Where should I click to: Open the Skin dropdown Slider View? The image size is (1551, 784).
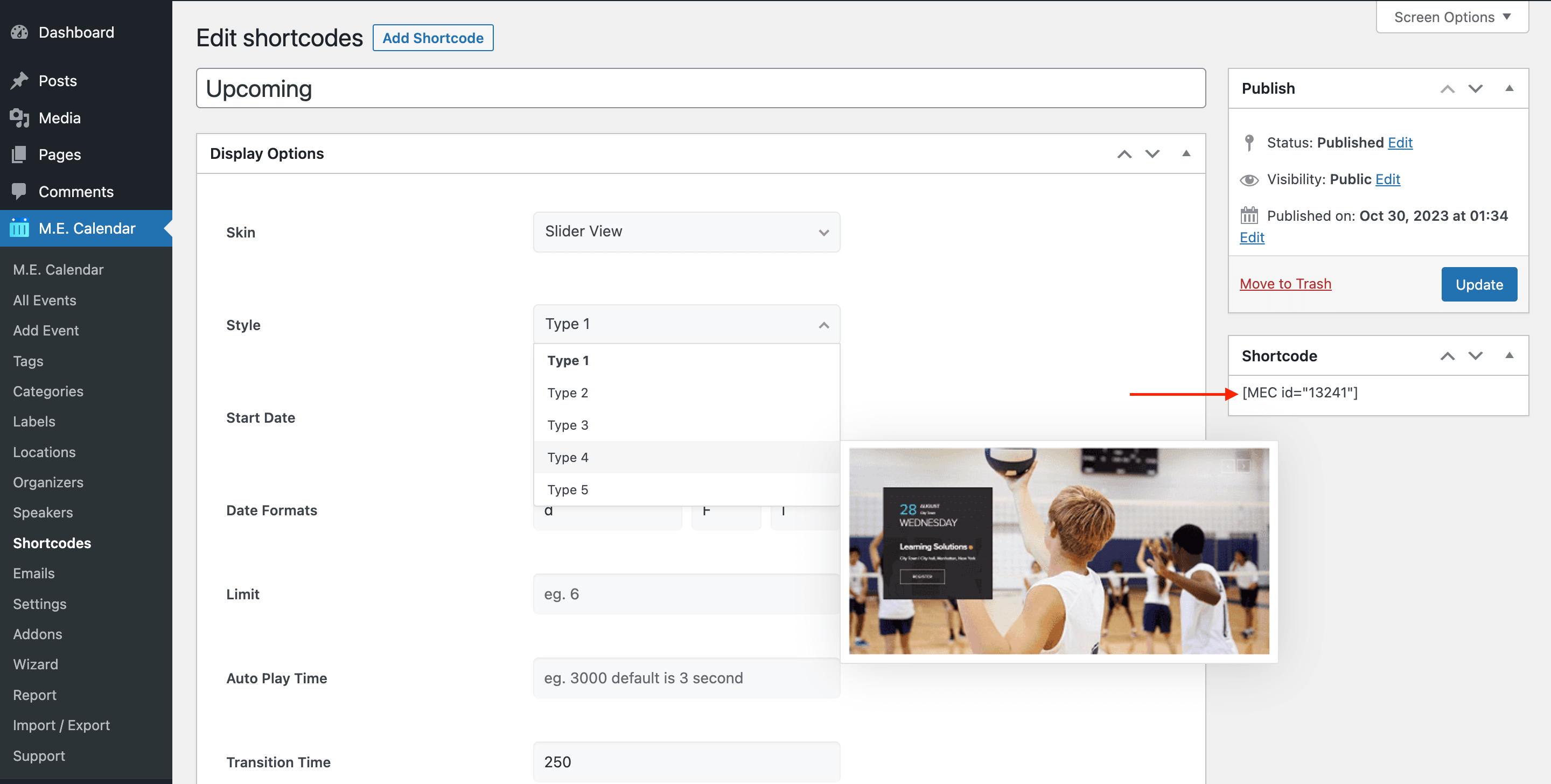686,232
